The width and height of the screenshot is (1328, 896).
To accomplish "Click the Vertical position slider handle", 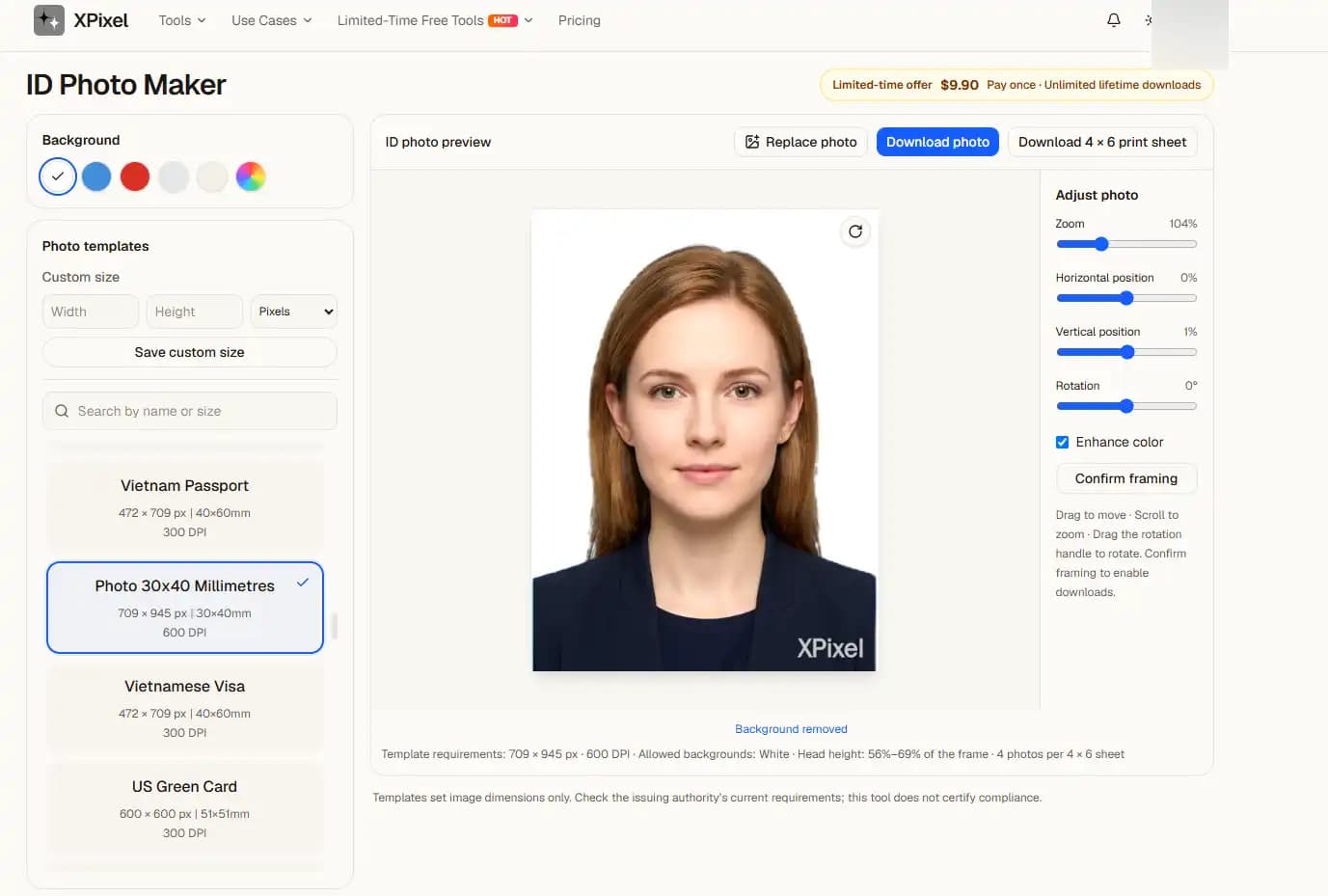I will click(1127, 352).
